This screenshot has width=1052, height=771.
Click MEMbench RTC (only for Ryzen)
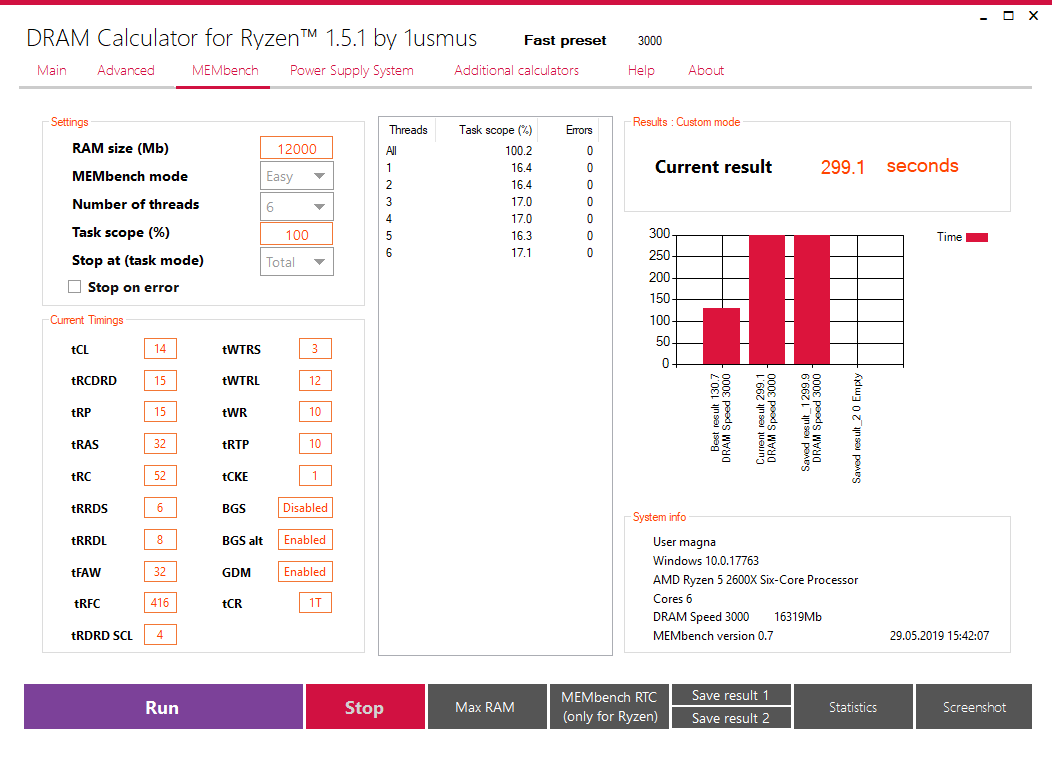point(609,707)
